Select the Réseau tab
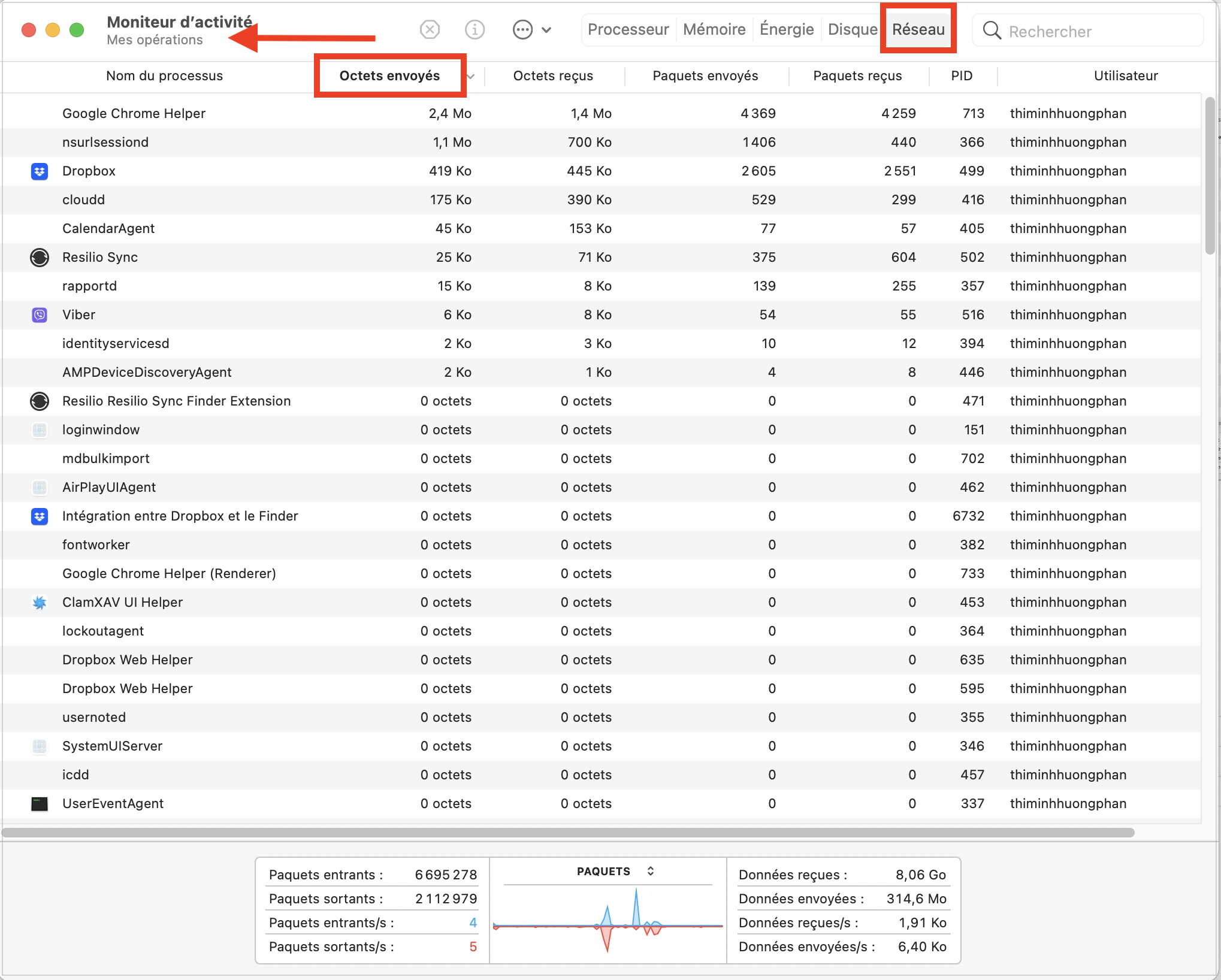Screen dimensions: 1221x980 tap(918, 29)
